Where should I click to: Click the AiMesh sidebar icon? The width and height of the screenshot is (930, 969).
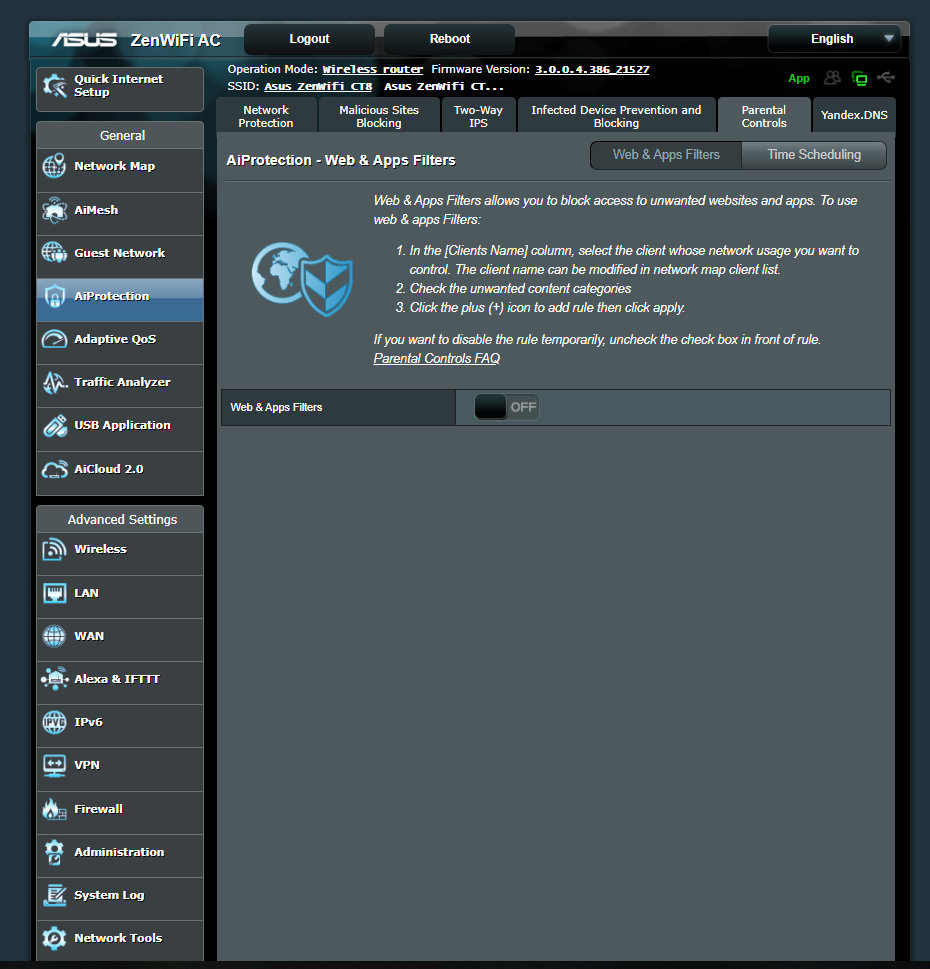[x=55, y=211]
